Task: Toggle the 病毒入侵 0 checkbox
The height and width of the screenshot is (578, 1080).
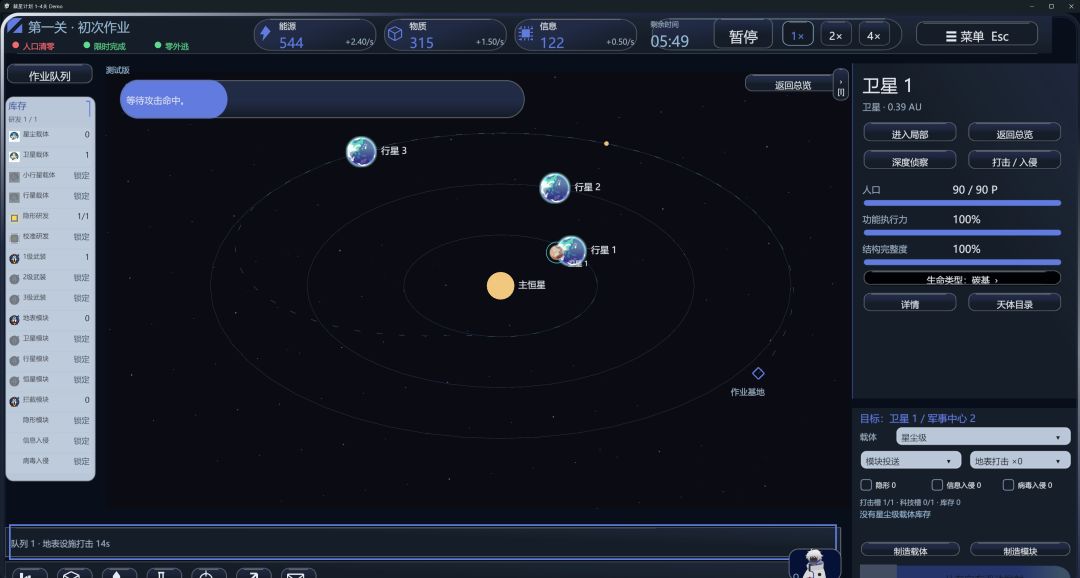Action: point(1008,485)
